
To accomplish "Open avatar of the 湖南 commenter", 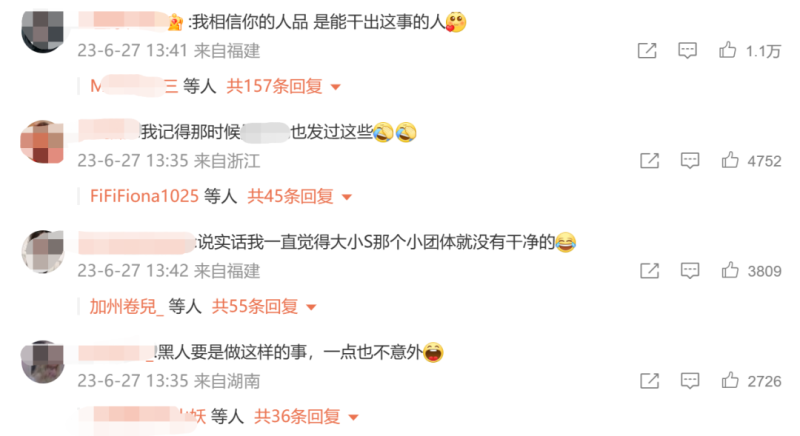I will (43, 362).
